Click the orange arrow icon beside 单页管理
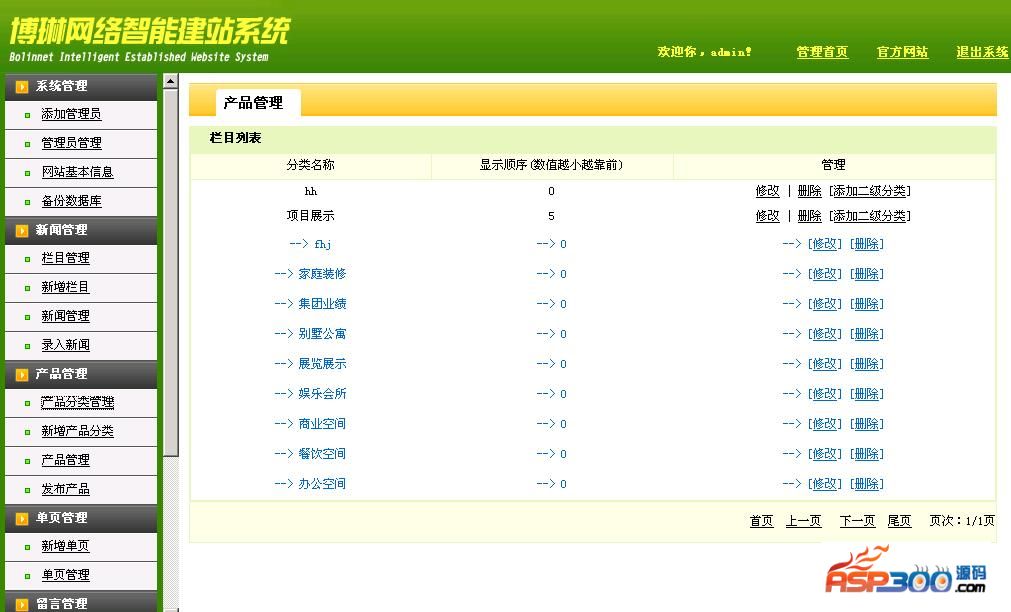 22,518
